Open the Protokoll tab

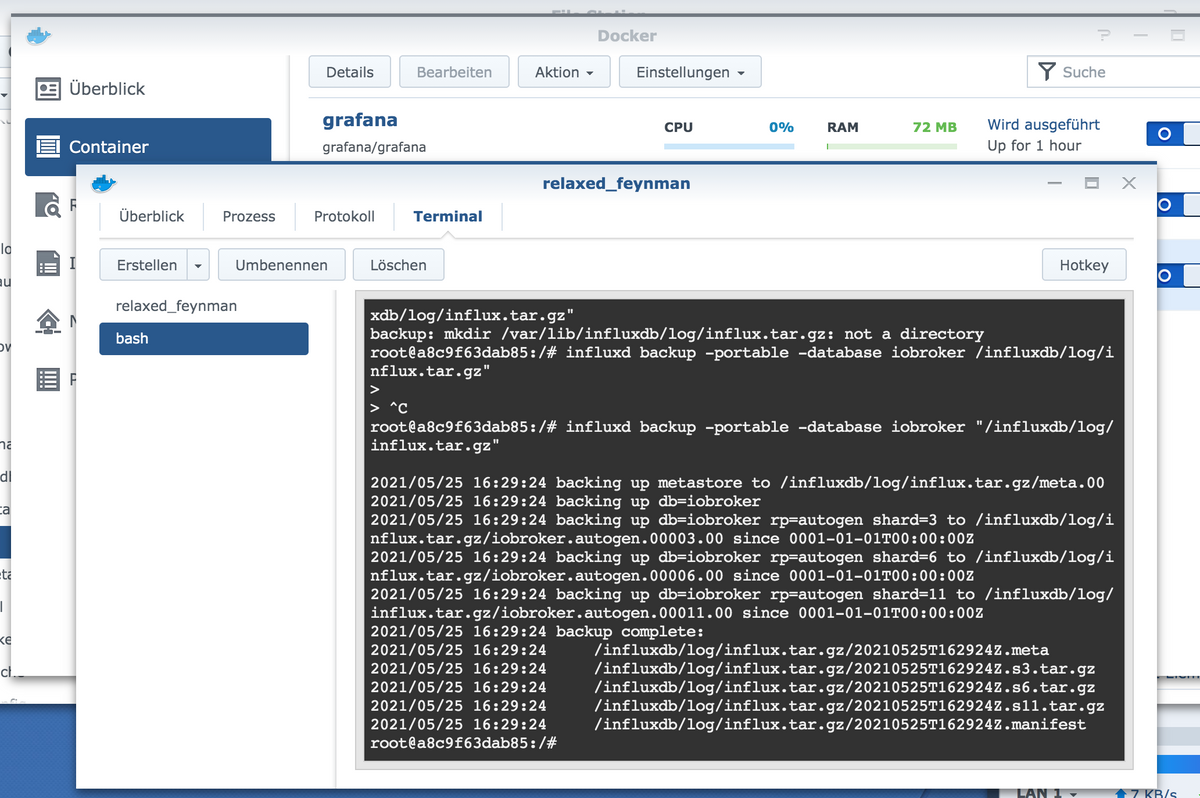point(344,216)
